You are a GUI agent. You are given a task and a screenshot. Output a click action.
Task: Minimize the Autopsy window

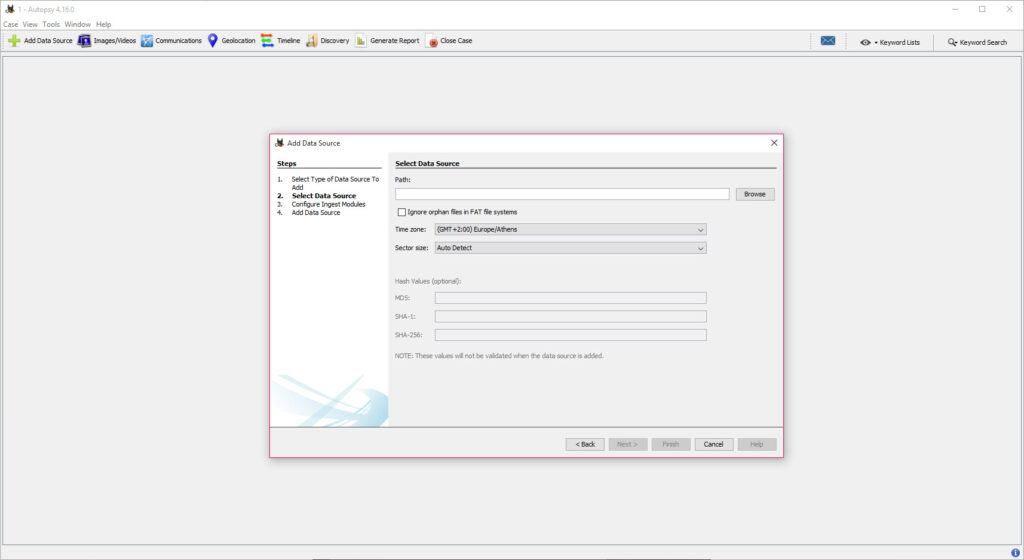coord(955,9)
